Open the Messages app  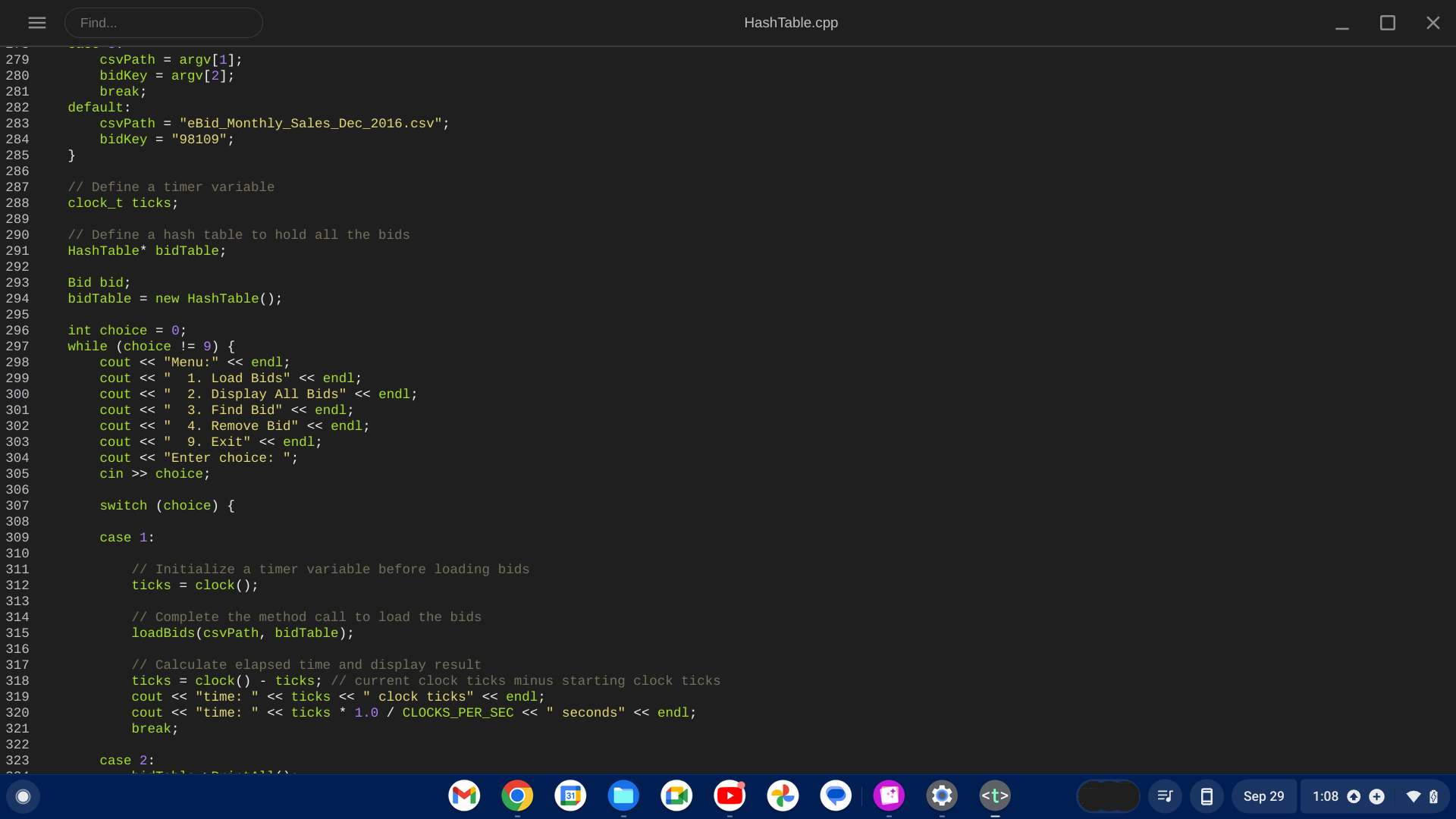836,795
